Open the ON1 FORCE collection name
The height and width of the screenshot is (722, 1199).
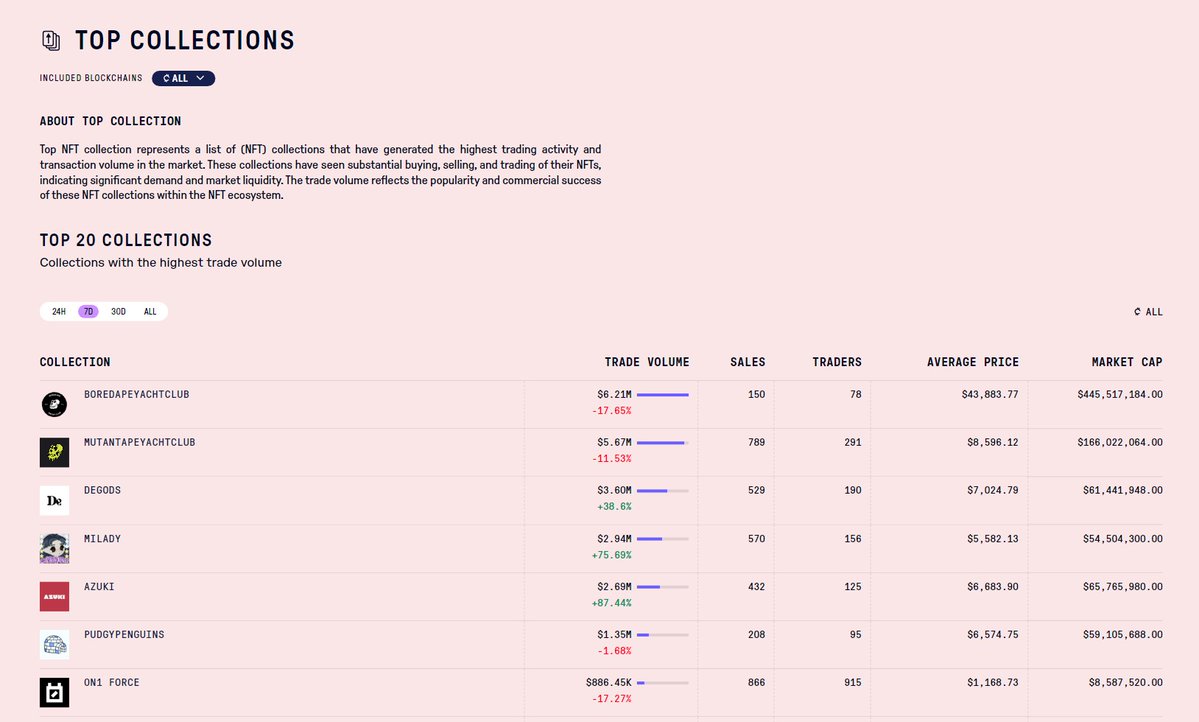pos(112,682)
